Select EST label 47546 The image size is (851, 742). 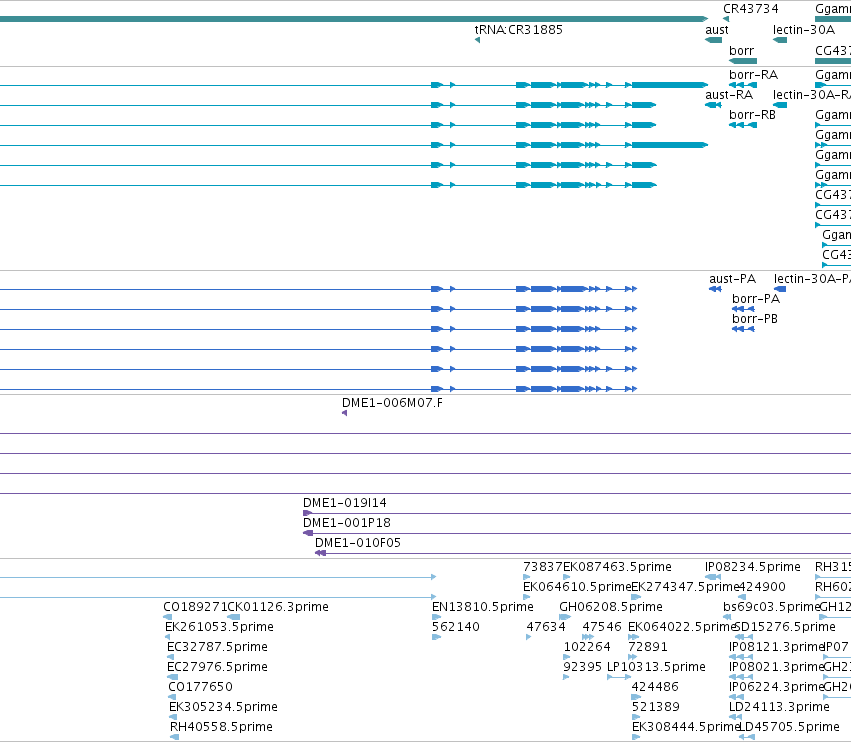pos(602,627)
